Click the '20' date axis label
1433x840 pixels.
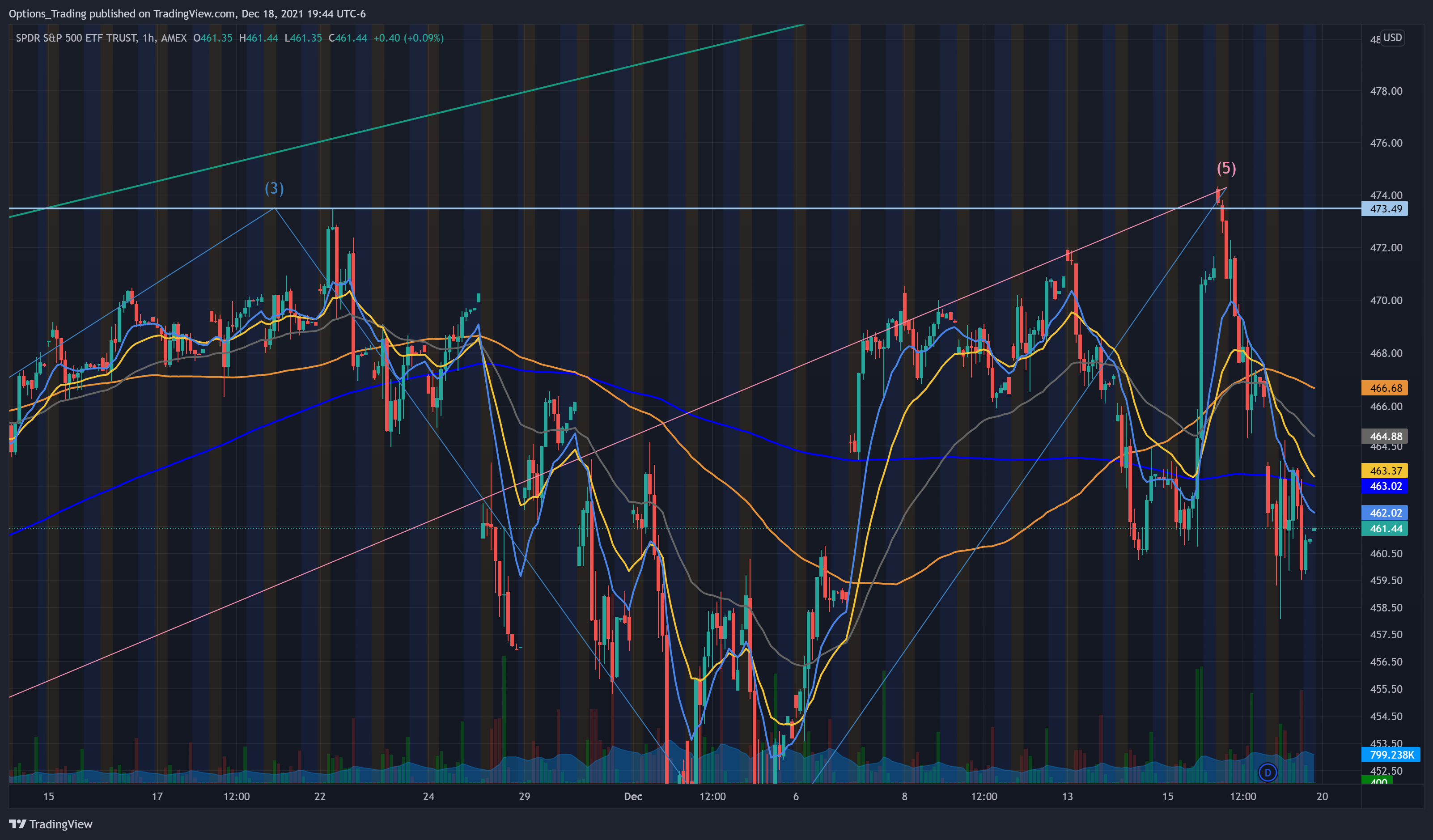pyautogui.click(x=1322, y=796)
